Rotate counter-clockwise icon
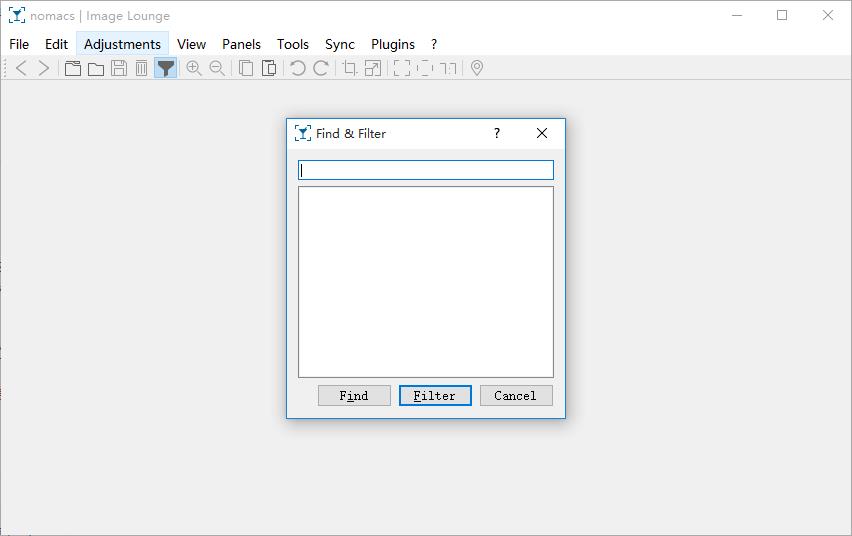Image resolution: width=852 pixels, height=536 pixels. point(297,68)
